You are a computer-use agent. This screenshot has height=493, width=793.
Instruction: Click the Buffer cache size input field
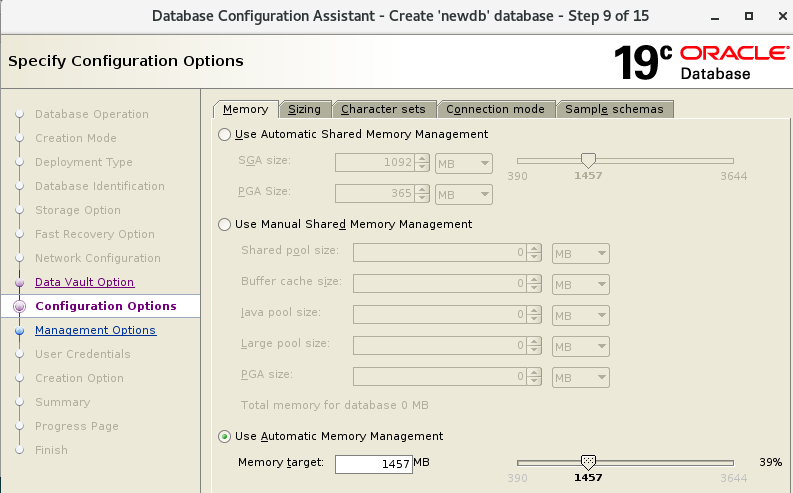pyautogui.click(x=439, y=284)
